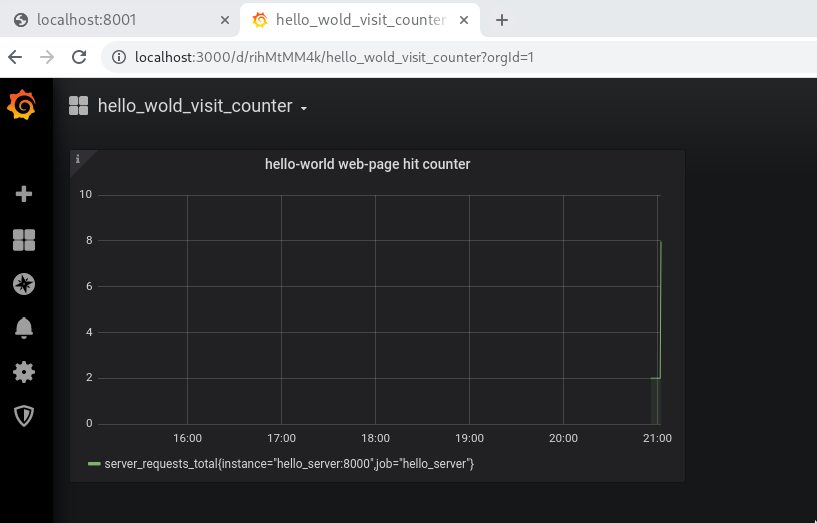Click the panel info corner icon
Image resolution: width=817 pixels, height=523 pixels.
(78, 158)
